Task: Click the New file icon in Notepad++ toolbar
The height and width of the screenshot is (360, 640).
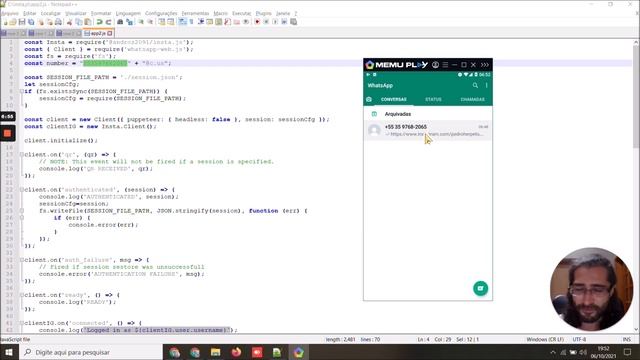Action: 5,22
